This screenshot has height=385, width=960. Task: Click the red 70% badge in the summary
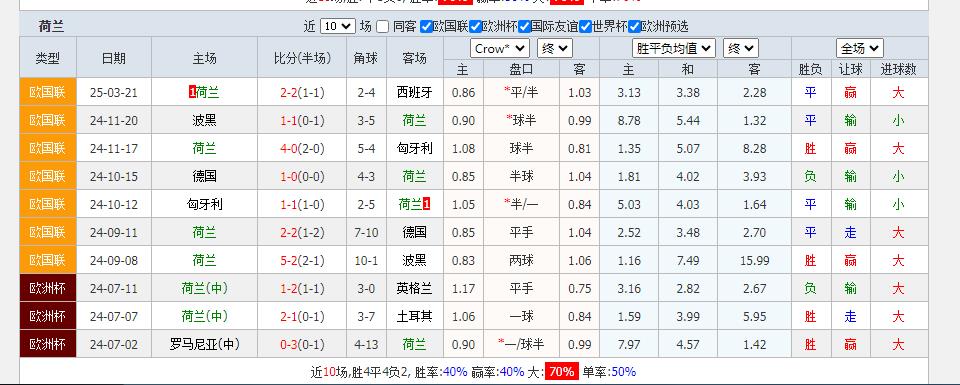(x=561, y=372)
